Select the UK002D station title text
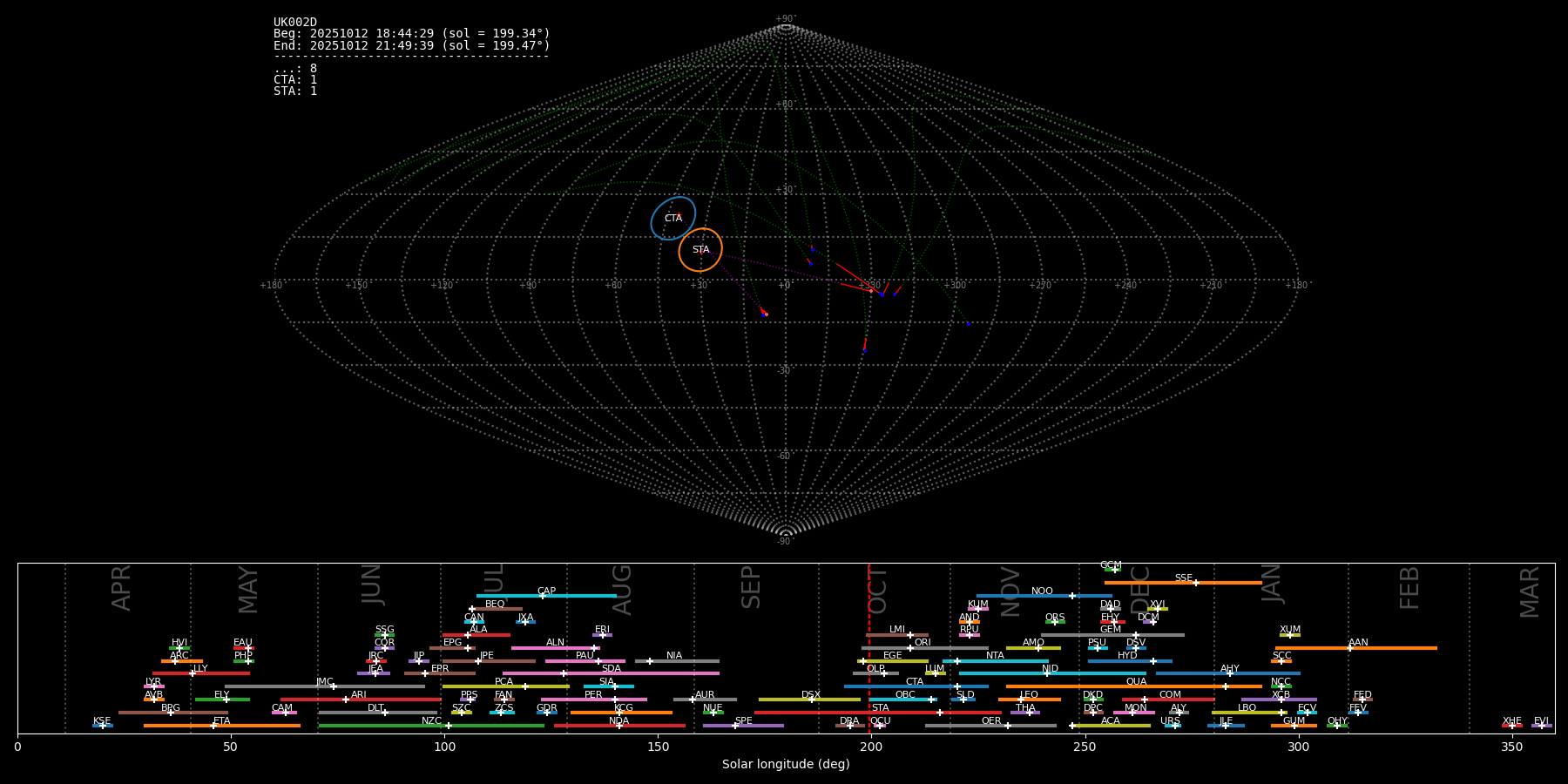This screenshot has width=1568, height=784. click(295, 23)
